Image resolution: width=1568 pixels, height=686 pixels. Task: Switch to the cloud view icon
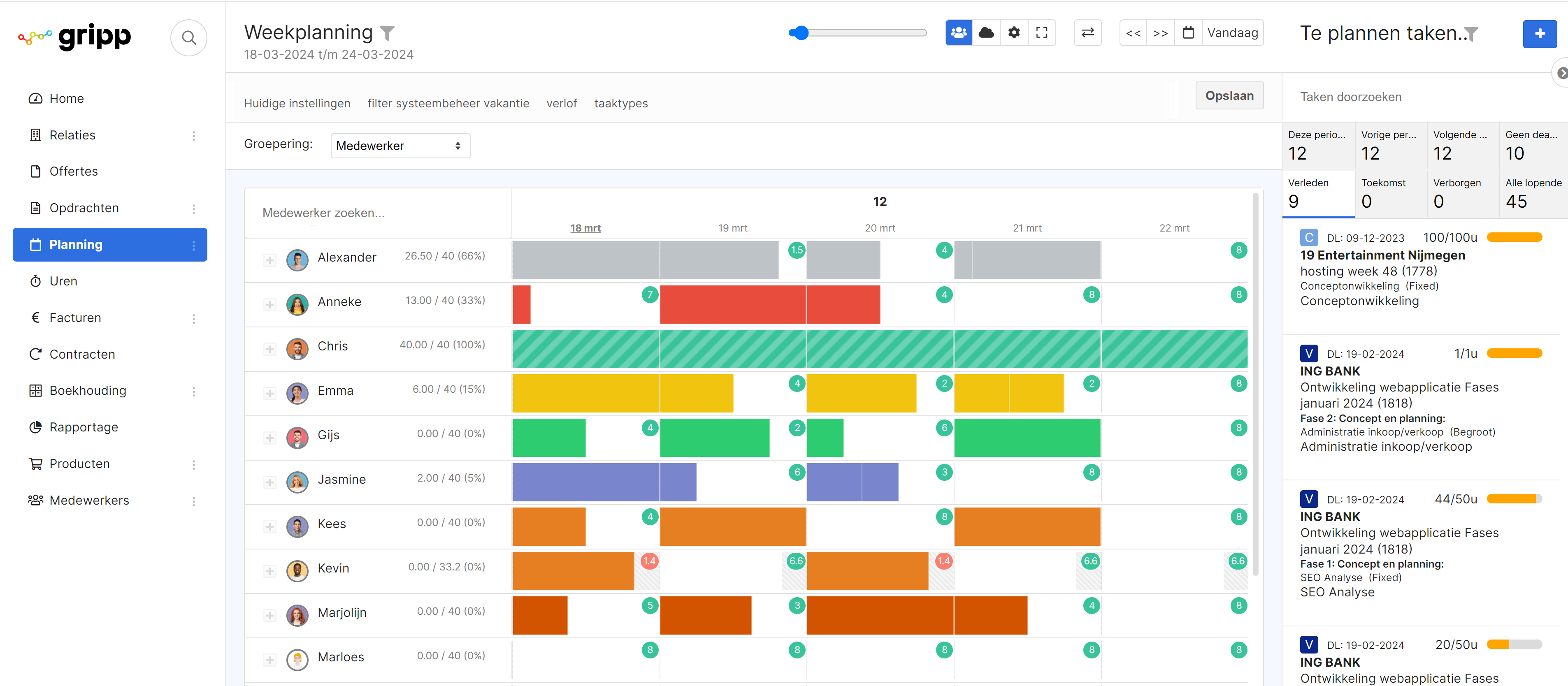point(986,33)
